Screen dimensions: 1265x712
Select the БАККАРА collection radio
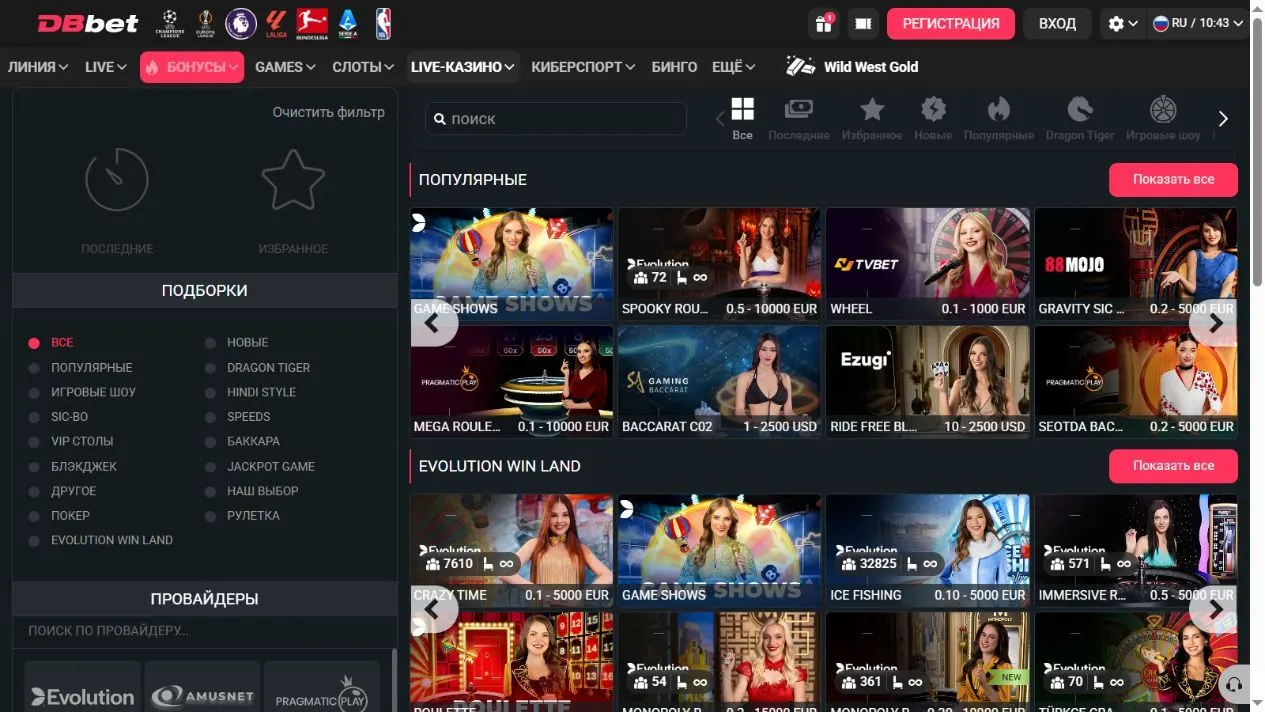click(x=210, y=442)
